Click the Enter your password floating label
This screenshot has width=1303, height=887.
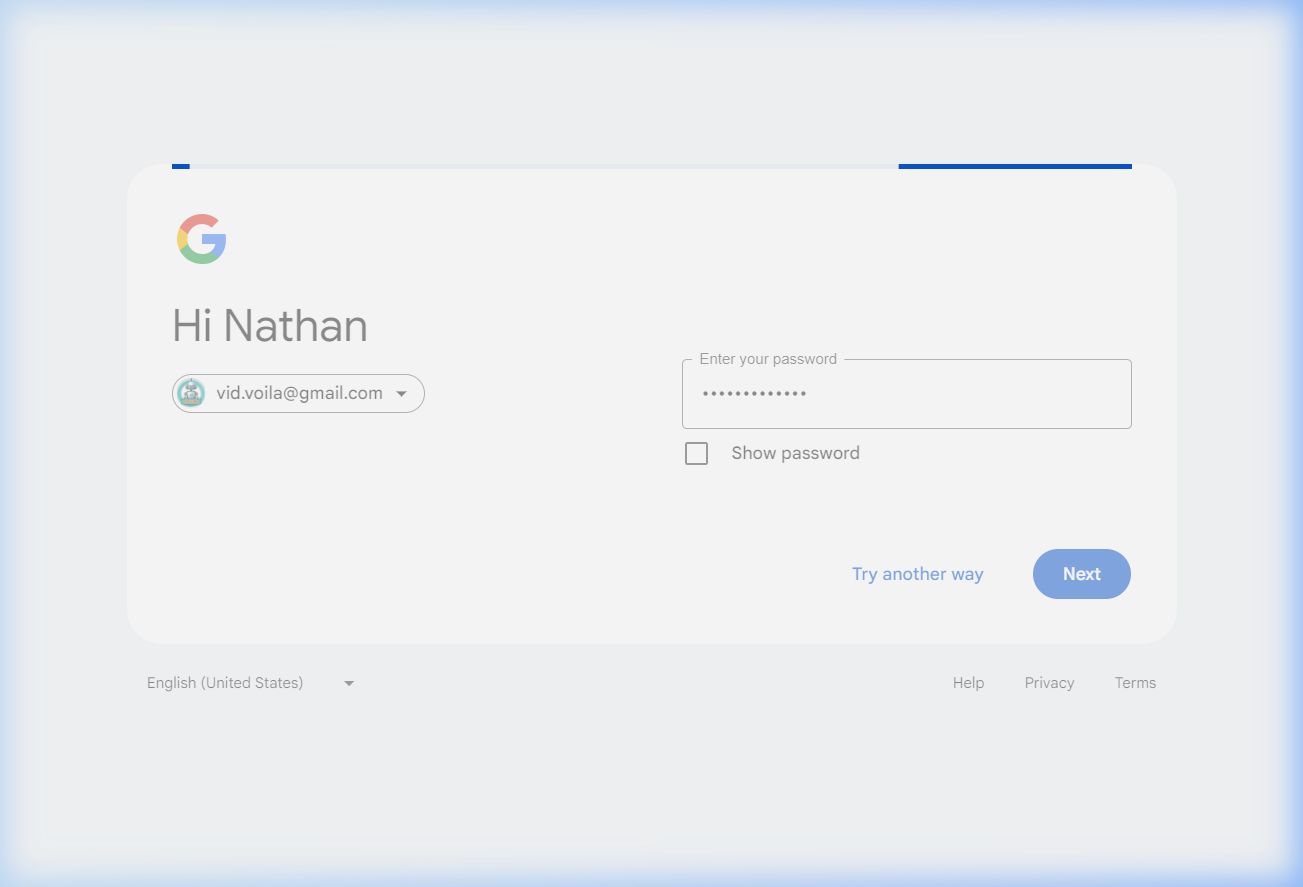tap(768, 359)
